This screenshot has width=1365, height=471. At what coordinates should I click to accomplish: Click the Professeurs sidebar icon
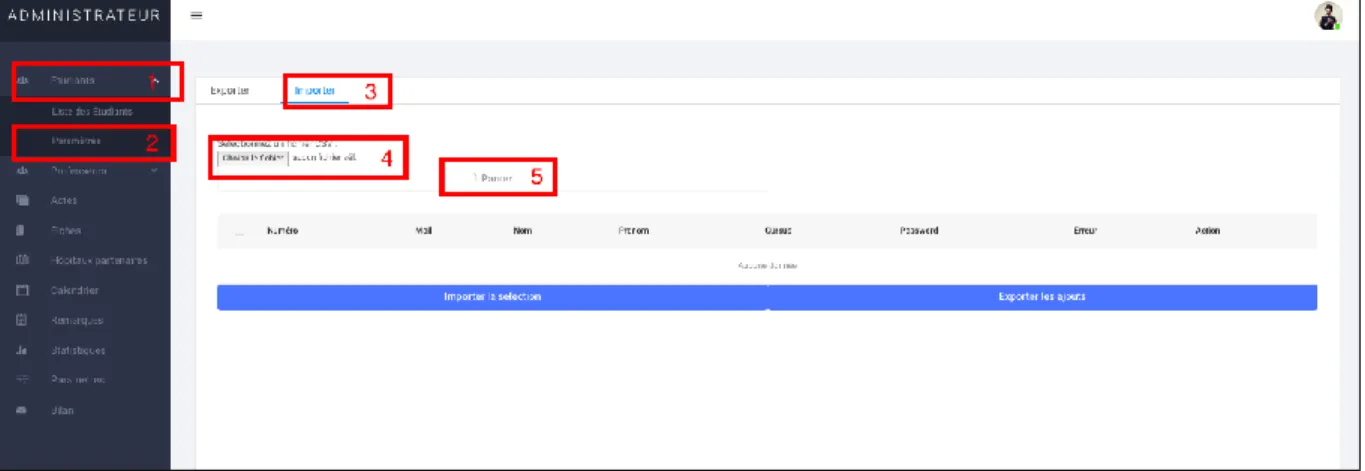click(x=23, y=171)
